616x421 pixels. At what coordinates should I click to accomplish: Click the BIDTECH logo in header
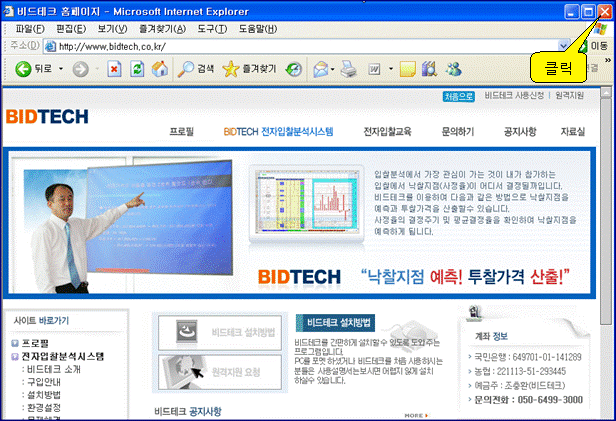click(x=47, y=117)
